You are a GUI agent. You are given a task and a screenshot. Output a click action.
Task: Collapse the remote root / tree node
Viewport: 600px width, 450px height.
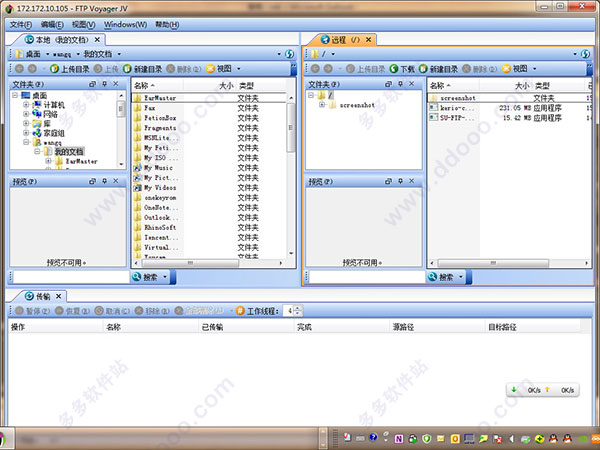(311, 95)
